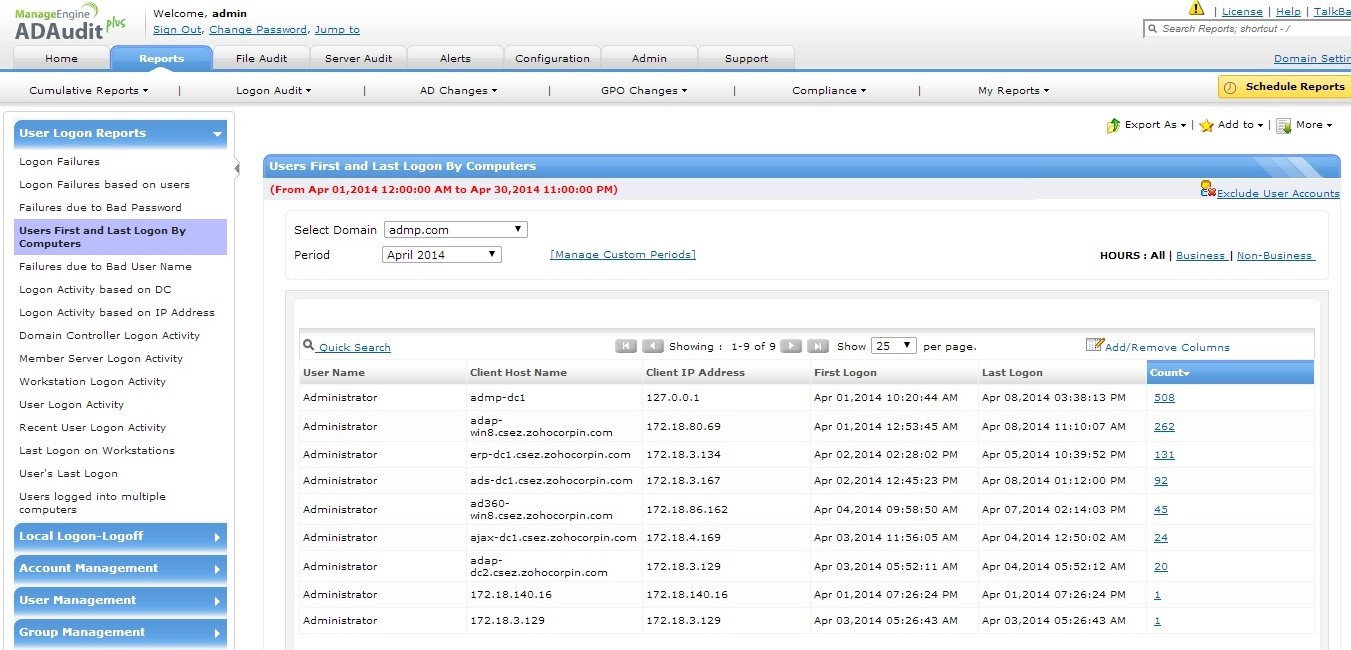This screenshot has width=1351, height=650.
Task: Open the Period dropdown
Action: tap(442, 255)
